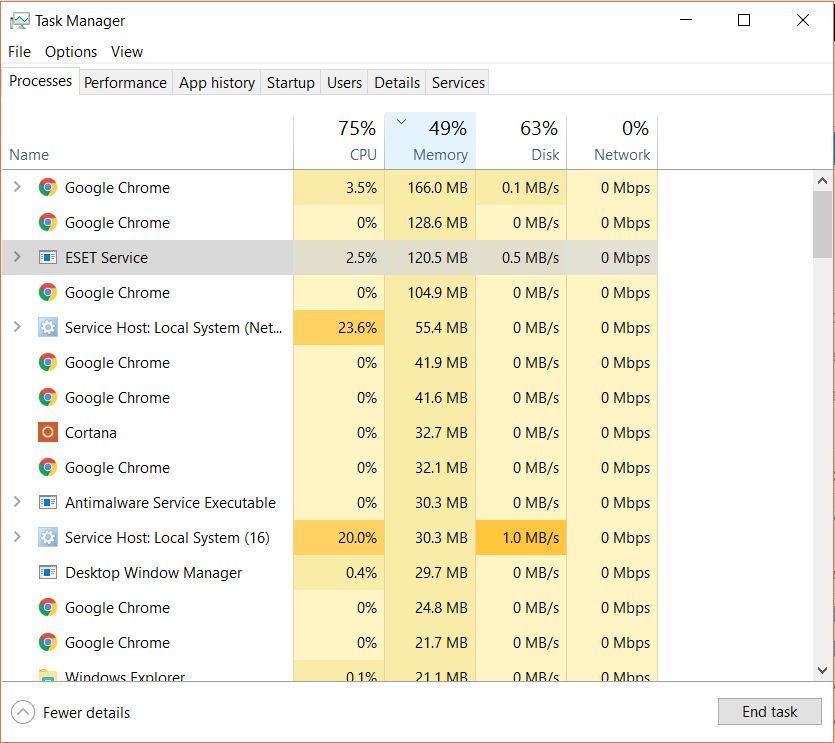Expand Service Host: Local System (Net... group
The height and width of the screenshot is (743, 835).
click(x=17, y=327)
